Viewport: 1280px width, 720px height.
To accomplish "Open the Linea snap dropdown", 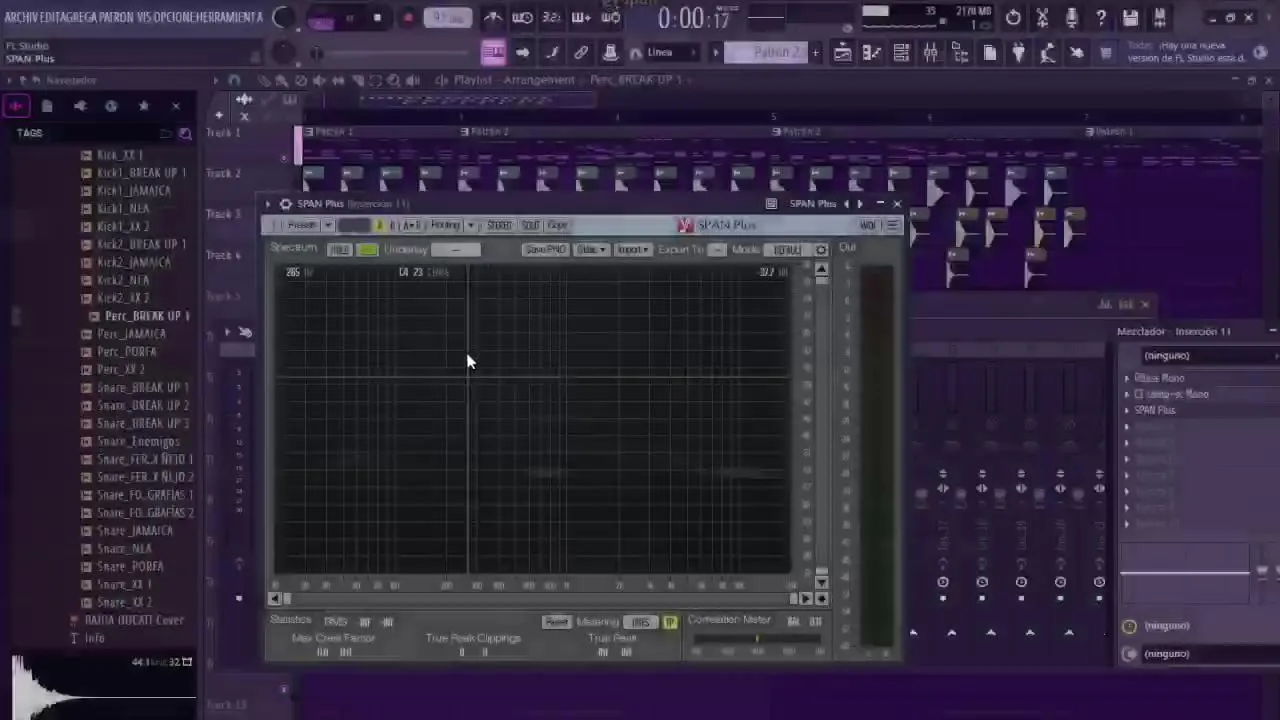I will [671, 53].
